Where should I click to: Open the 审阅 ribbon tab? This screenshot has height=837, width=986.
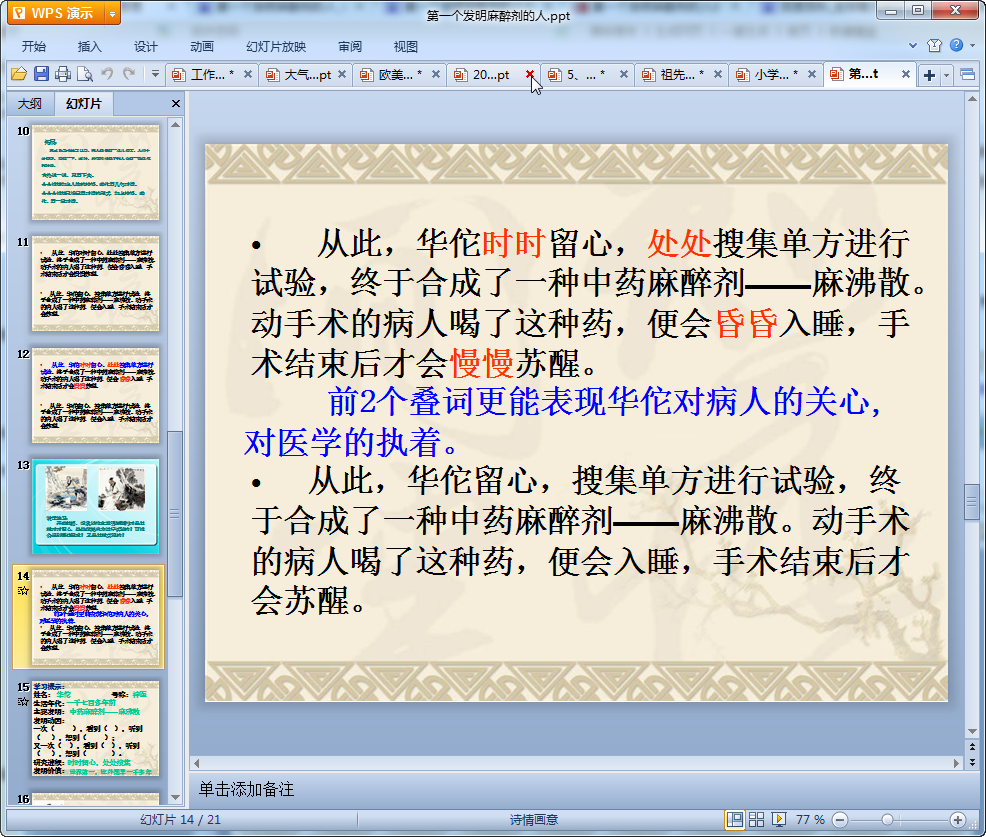[350, 47]
